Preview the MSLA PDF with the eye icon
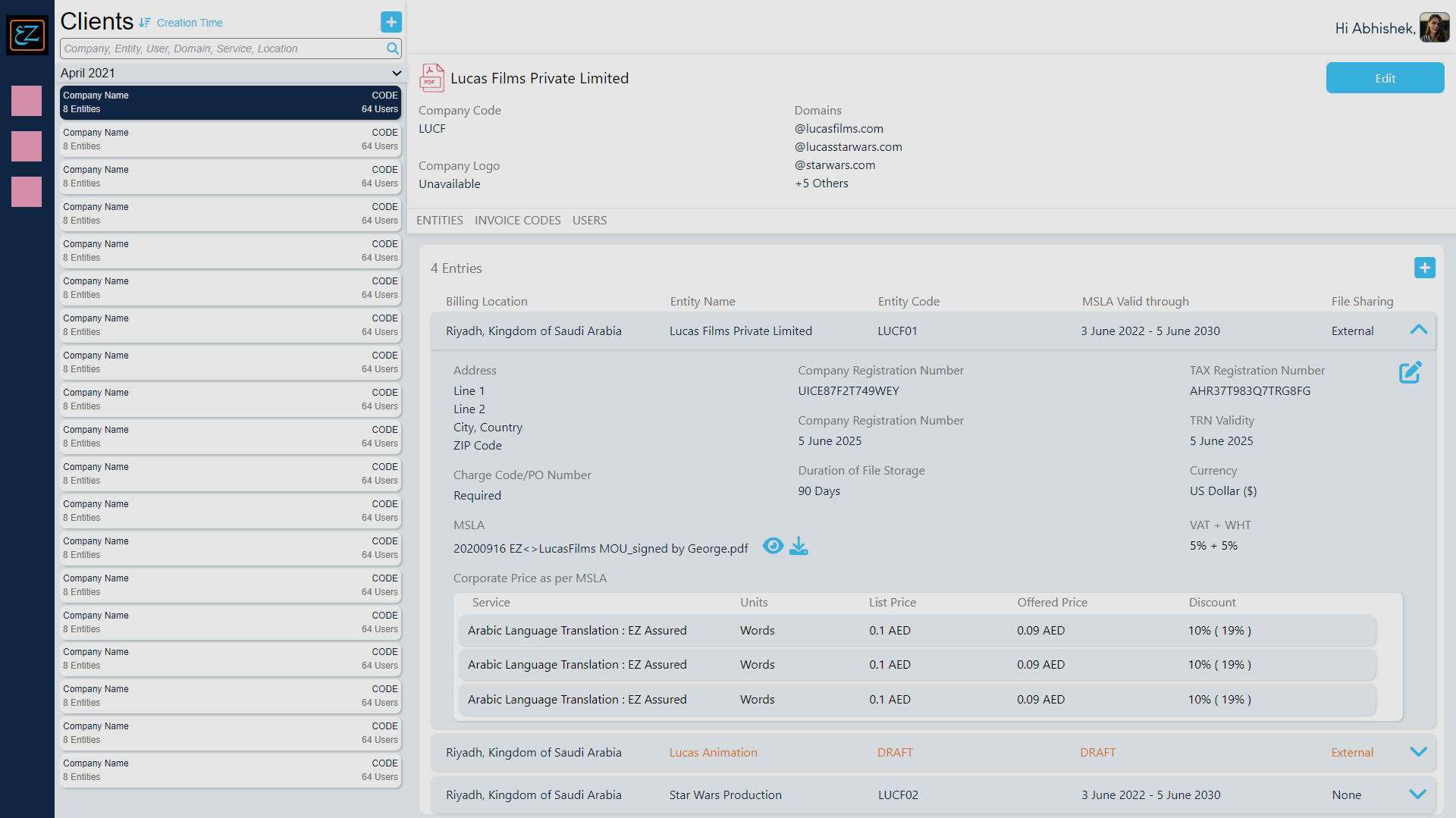 pos(773,546)
